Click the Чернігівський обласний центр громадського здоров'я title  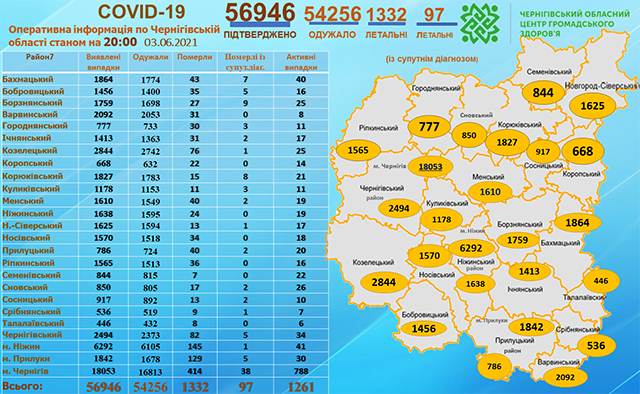coord(574,24)
